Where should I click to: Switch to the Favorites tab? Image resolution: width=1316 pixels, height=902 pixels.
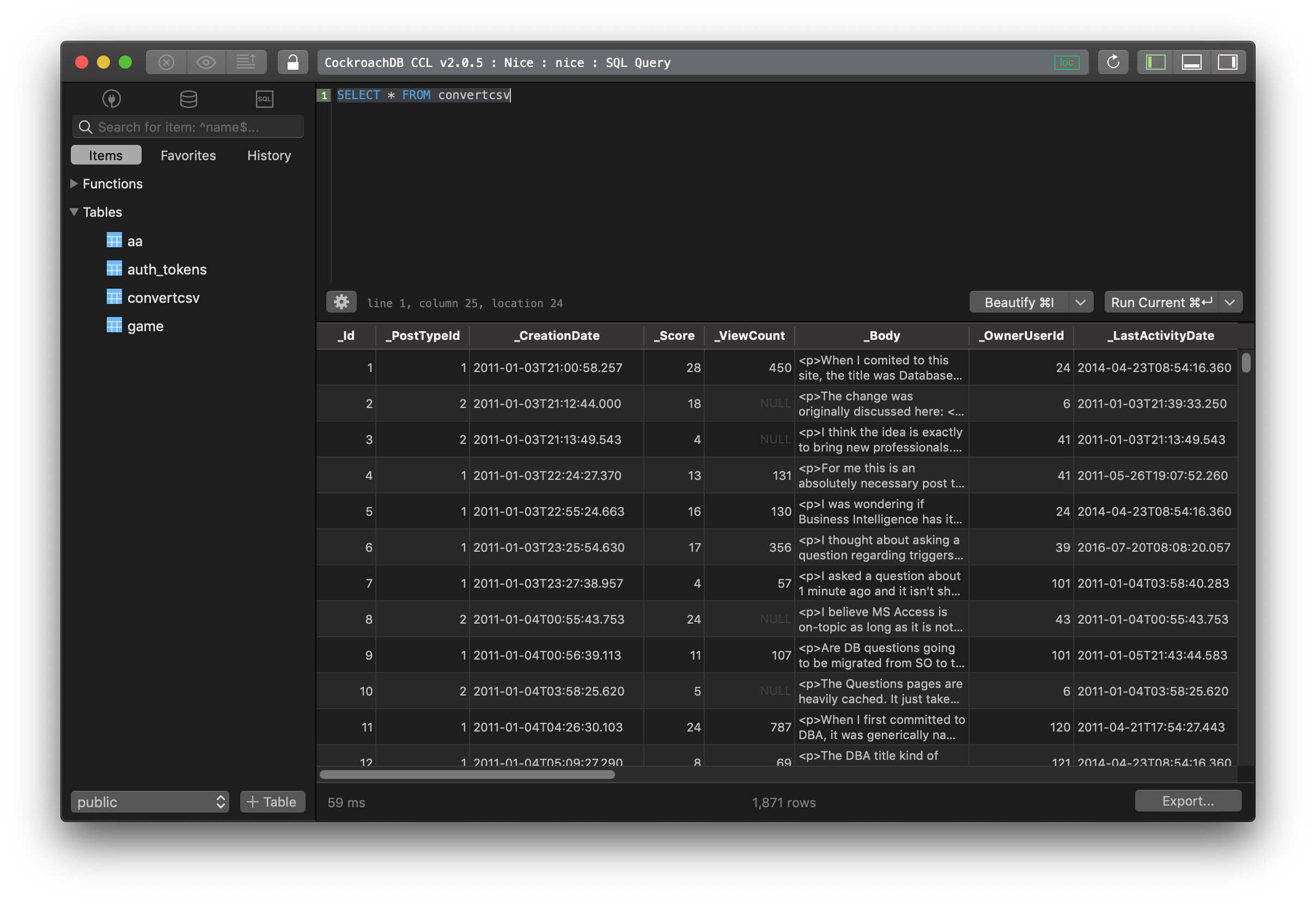[x=188, y=155]
